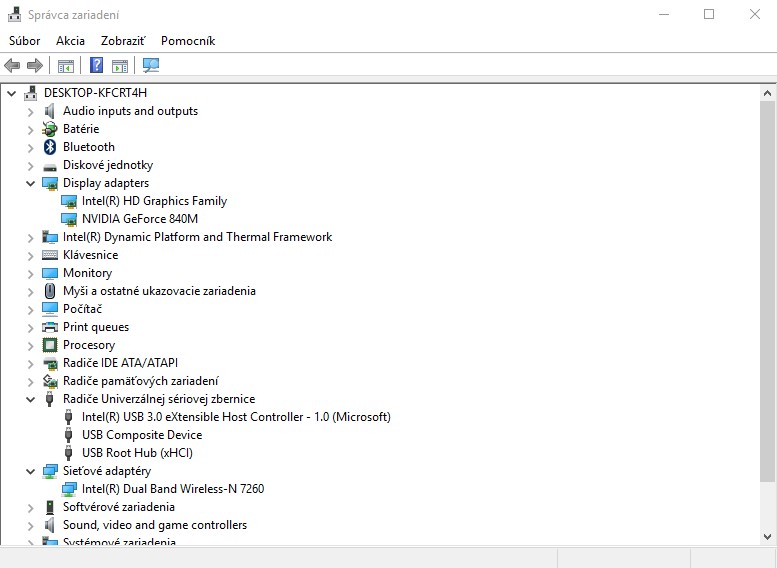The height and width of the screenshot is (568, 777).
Task: Select the Počítač row
Action: click(x=82, y=309)
